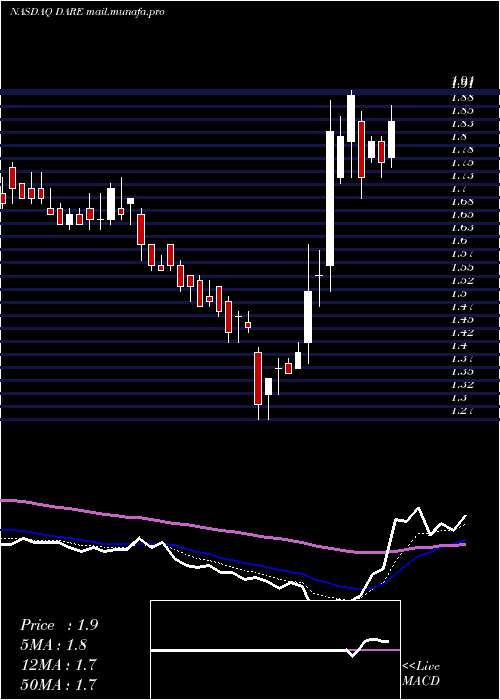Screen dimensions: 500x700
Task: Select the 1.55 price axis label
Action: pos(462,267)
